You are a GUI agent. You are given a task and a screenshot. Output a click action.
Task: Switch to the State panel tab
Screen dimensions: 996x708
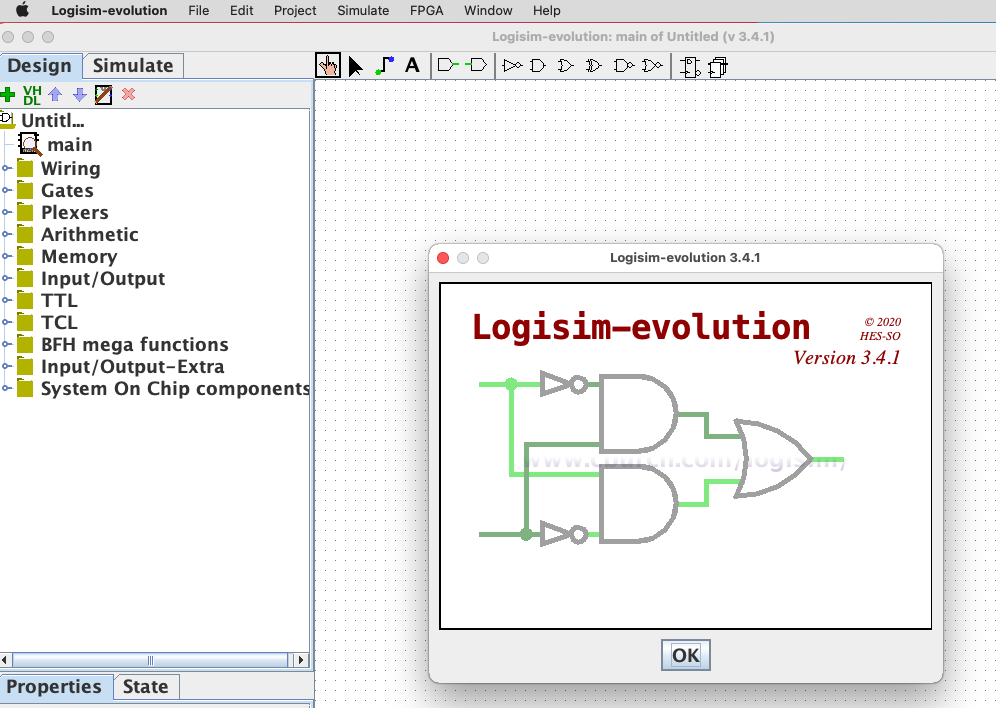[x=146, y=687]
